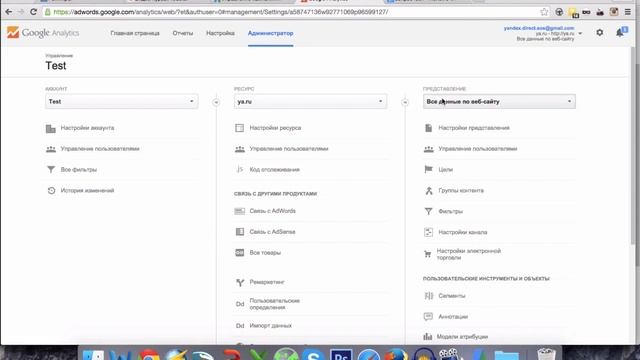Click the Все товары icon
The height and width of the screenshot is (360, 640).
pyautogui.click(x=240, y=253)
